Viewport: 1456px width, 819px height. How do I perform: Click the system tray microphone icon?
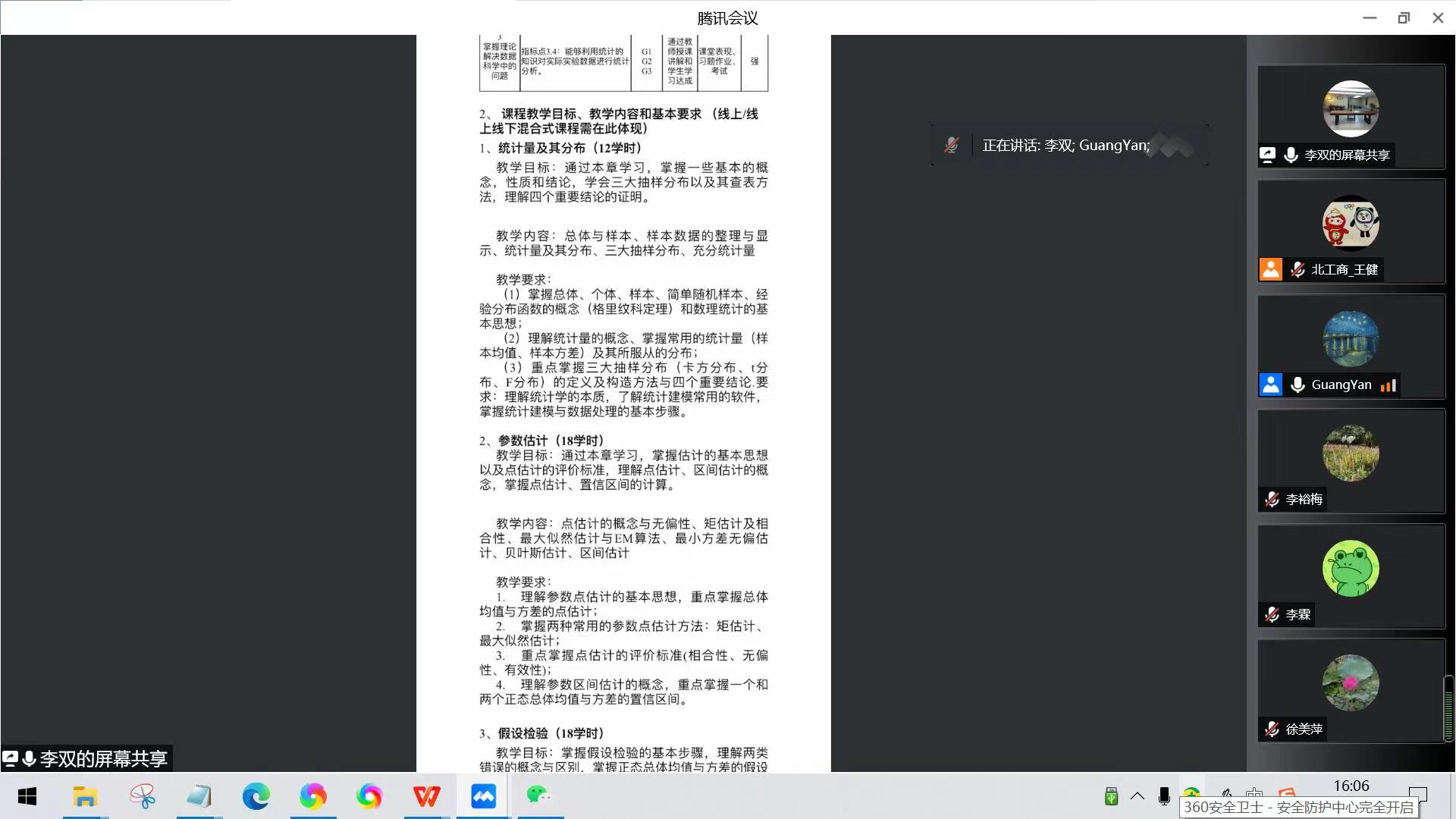pyautogui.click(x=1164, y=795)
